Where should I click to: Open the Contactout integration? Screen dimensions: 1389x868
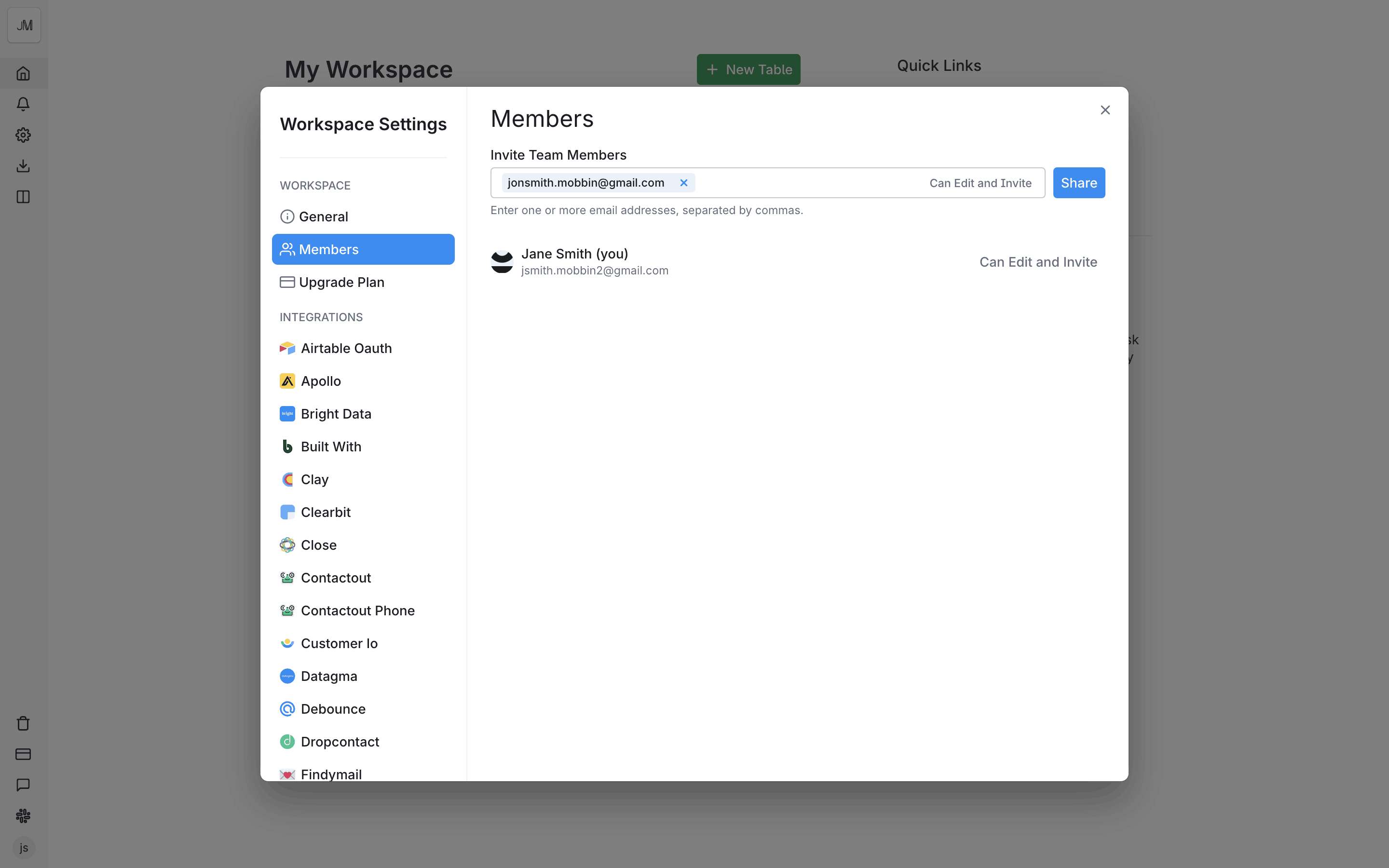363,578
